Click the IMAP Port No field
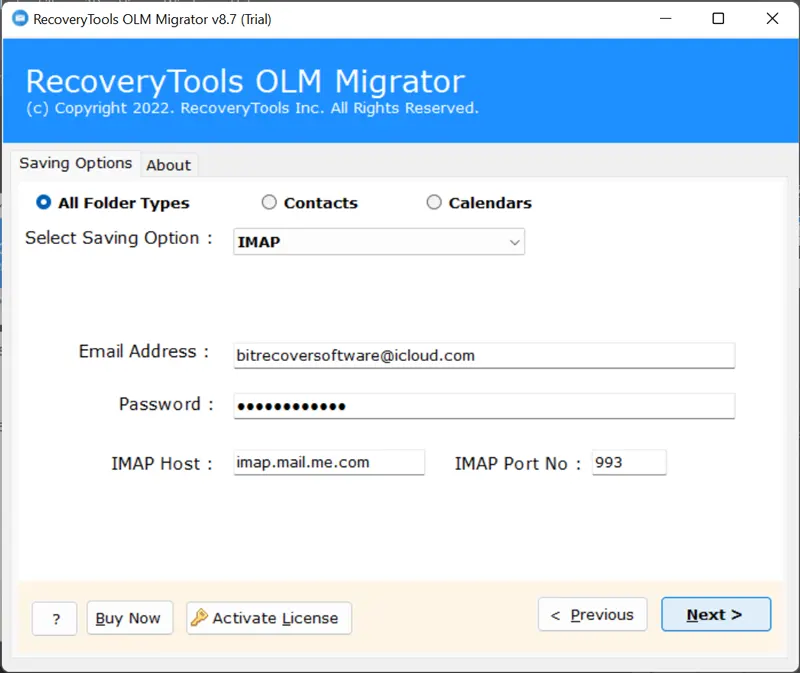 click(x=628, y=462)
